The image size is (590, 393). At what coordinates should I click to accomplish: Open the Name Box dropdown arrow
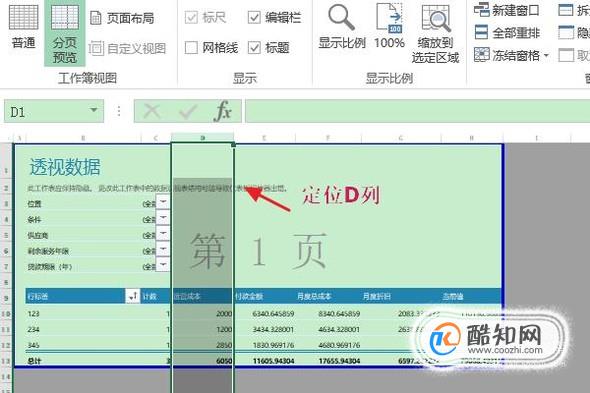pyautogui.click(x=94, y=110)
